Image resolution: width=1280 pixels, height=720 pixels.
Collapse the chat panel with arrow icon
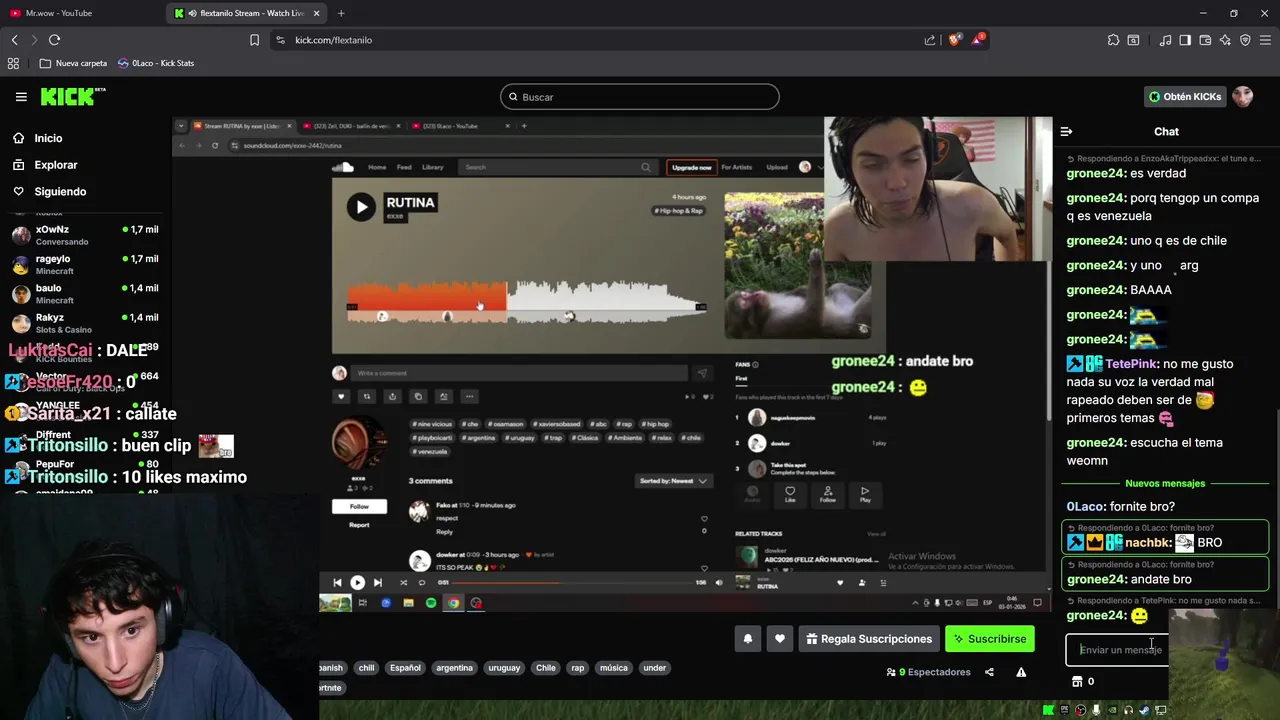tap(1066, 131)
